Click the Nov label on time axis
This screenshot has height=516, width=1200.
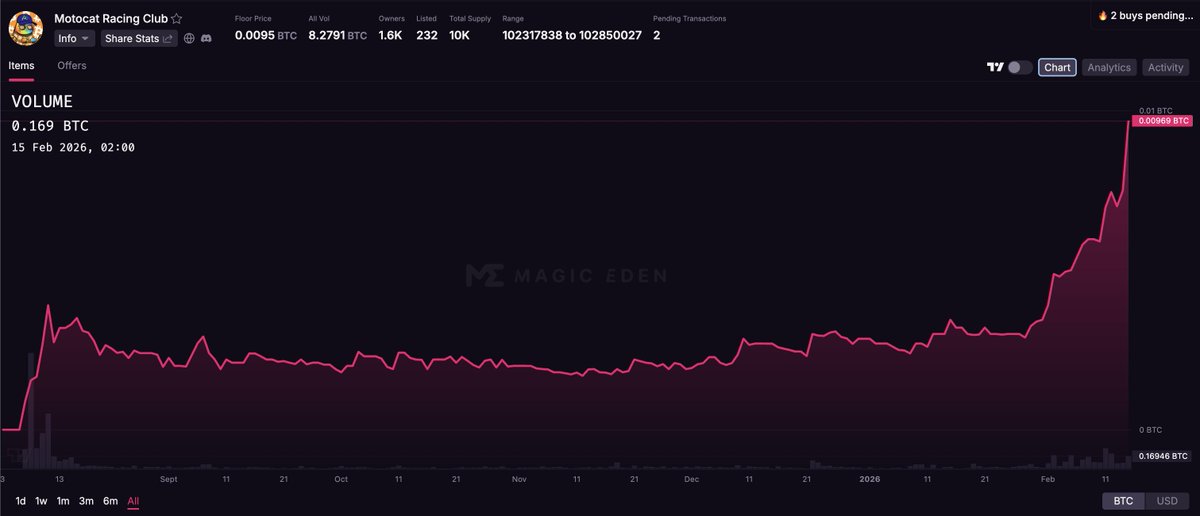coord(519,480)
